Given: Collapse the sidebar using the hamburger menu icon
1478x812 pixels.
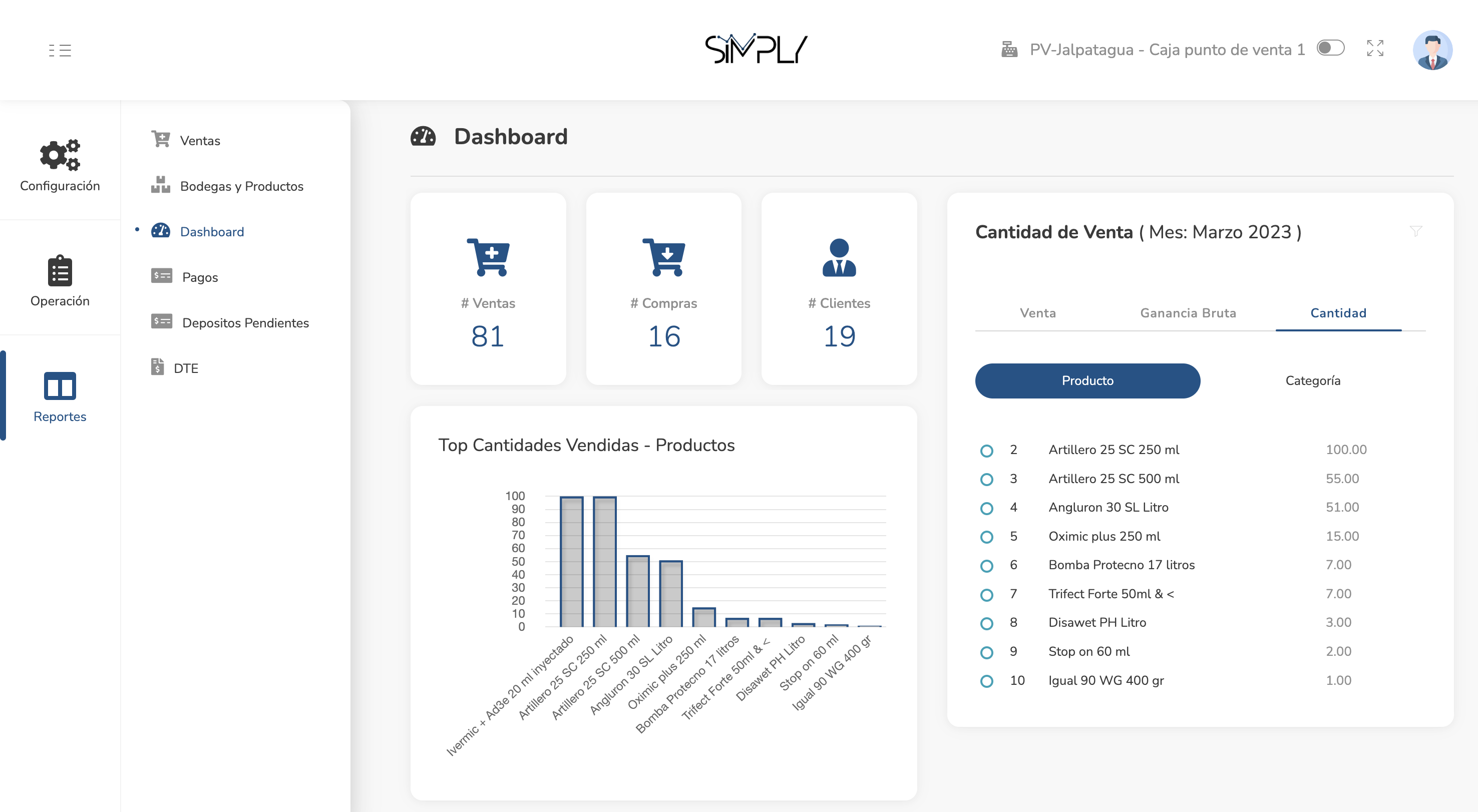Looking at the screenshot, I should coord(60,51).
